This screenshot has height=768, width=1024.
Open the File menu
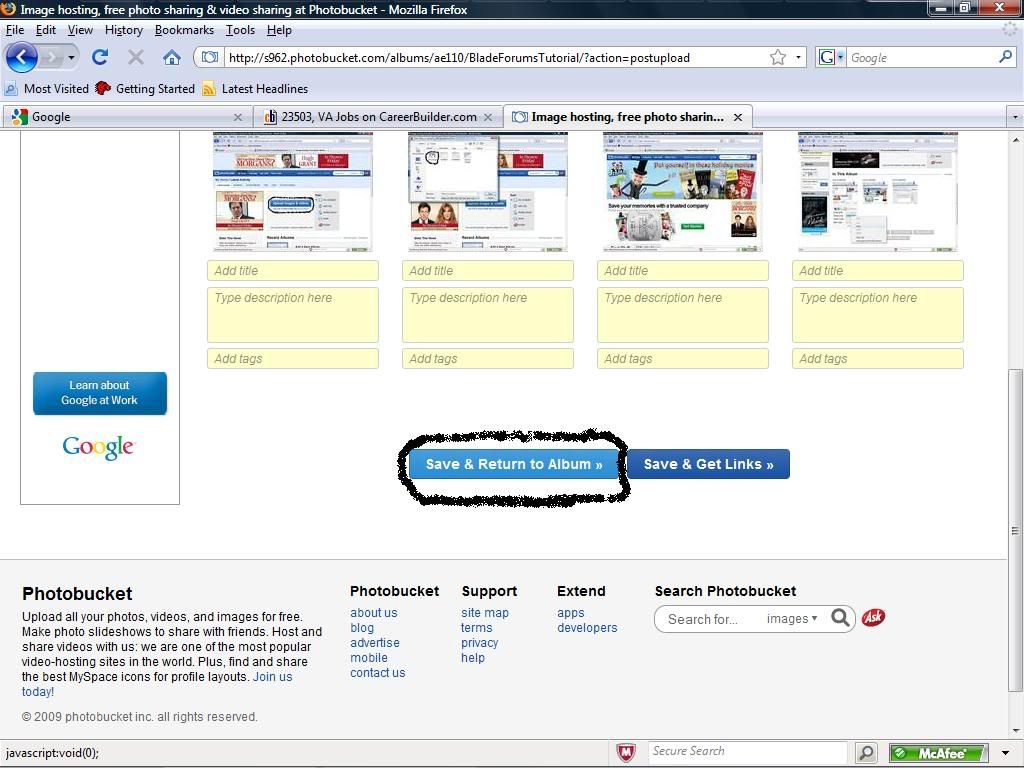tap(14, 30)
